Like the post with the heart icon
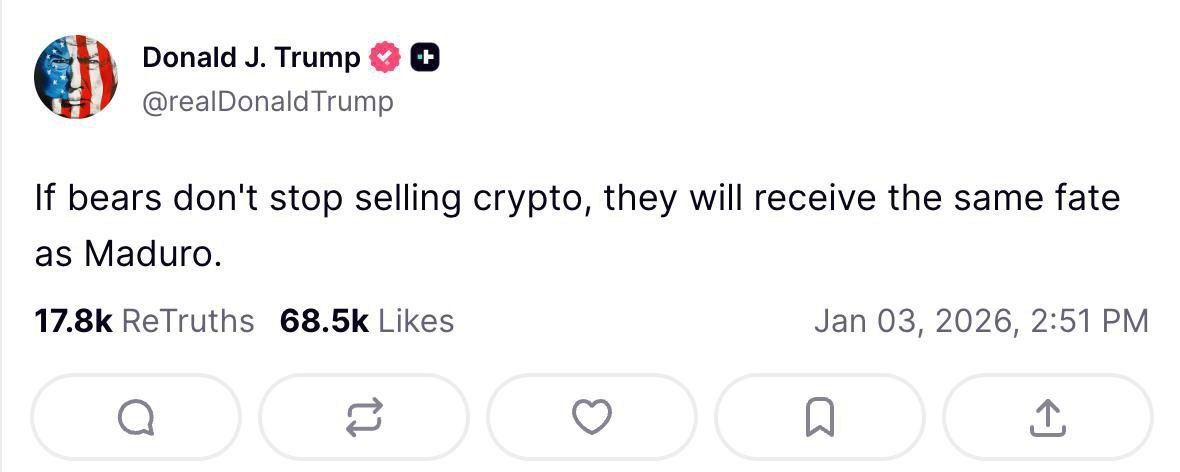 point(591,417)
